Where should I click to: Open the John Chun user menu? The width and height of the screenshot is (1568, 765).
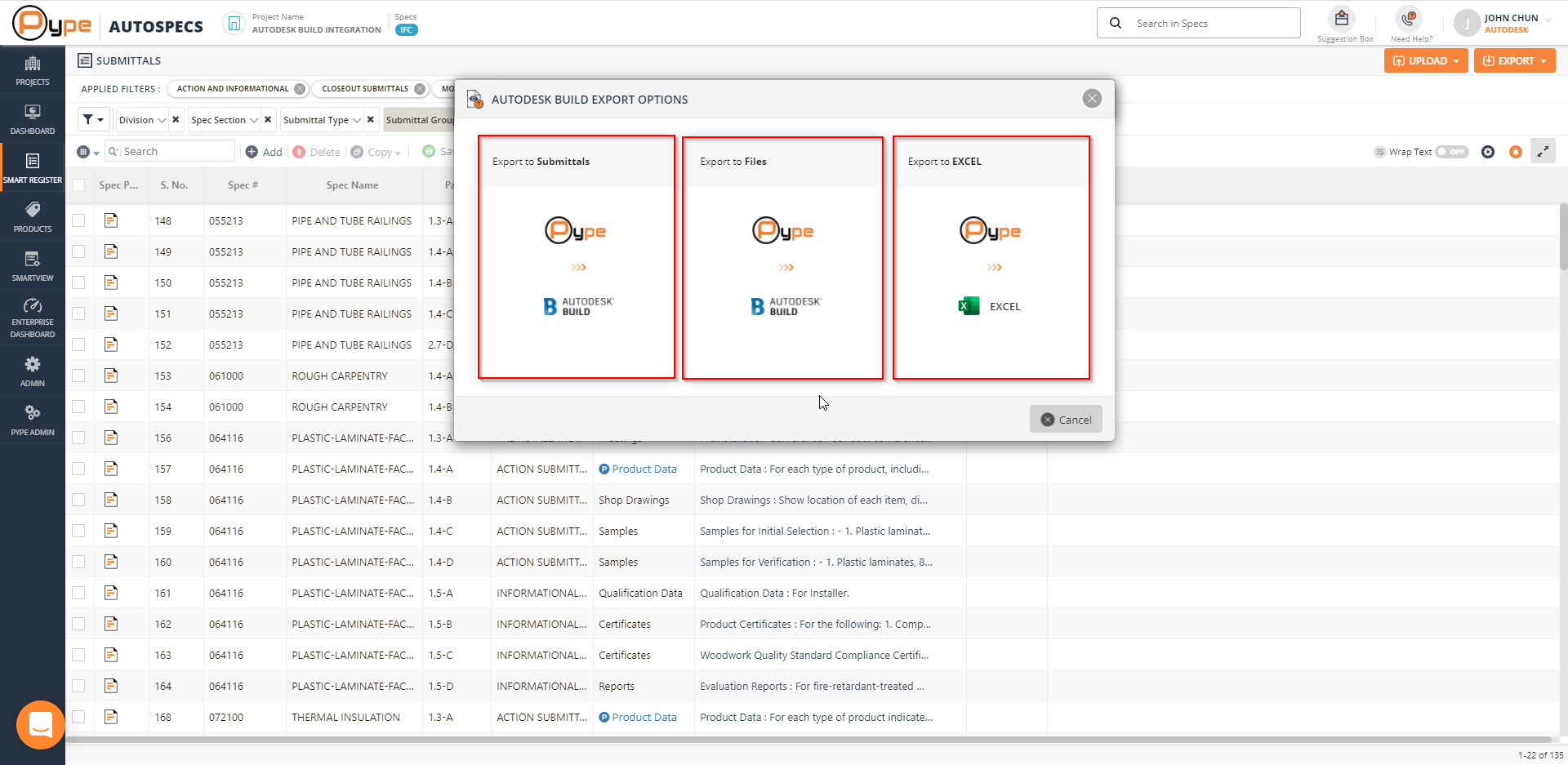pos(1503,23)
